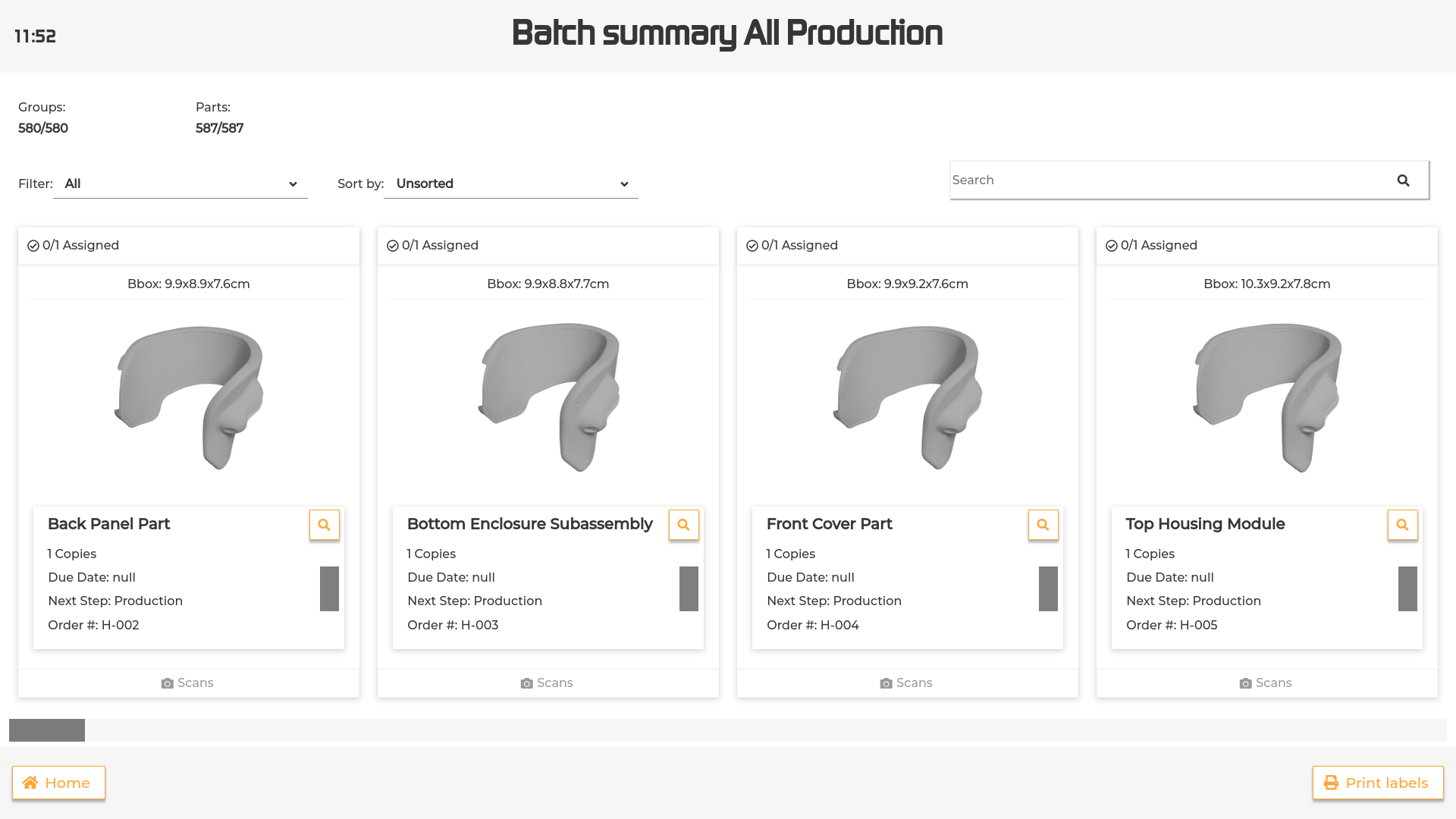
Task: Open Scans for Back Panel Part card
Action: click(x=188, y=683)
